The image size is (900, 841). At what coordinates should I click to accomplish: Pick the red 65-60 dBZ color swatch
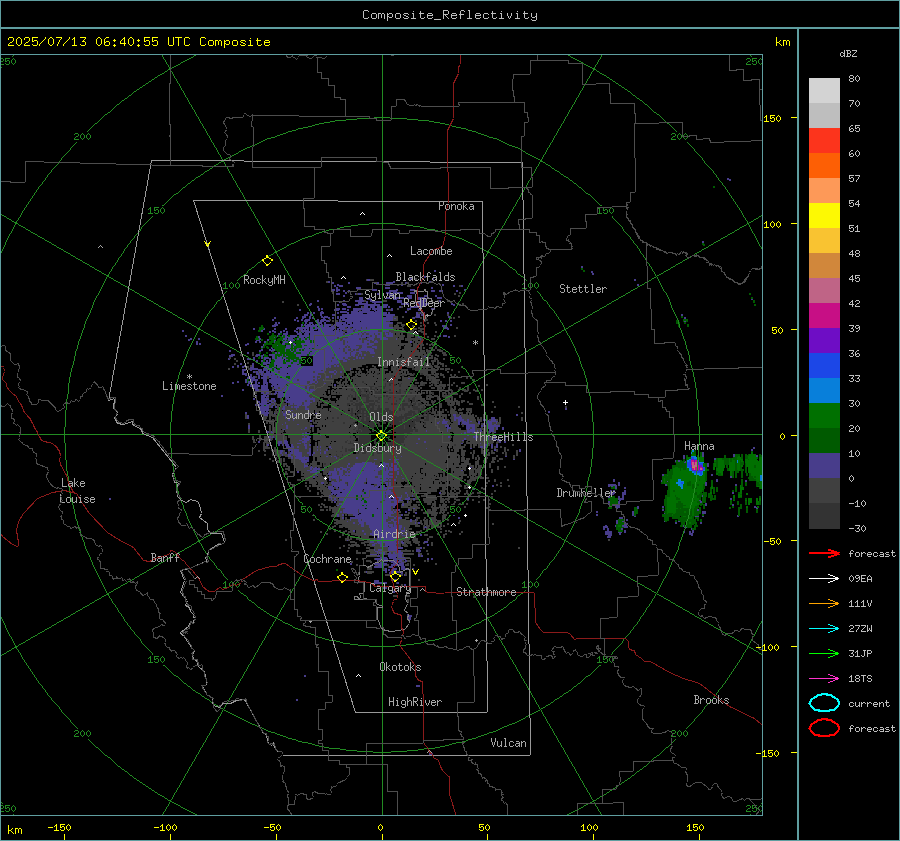pyautogui.click(x=824, y=141)
